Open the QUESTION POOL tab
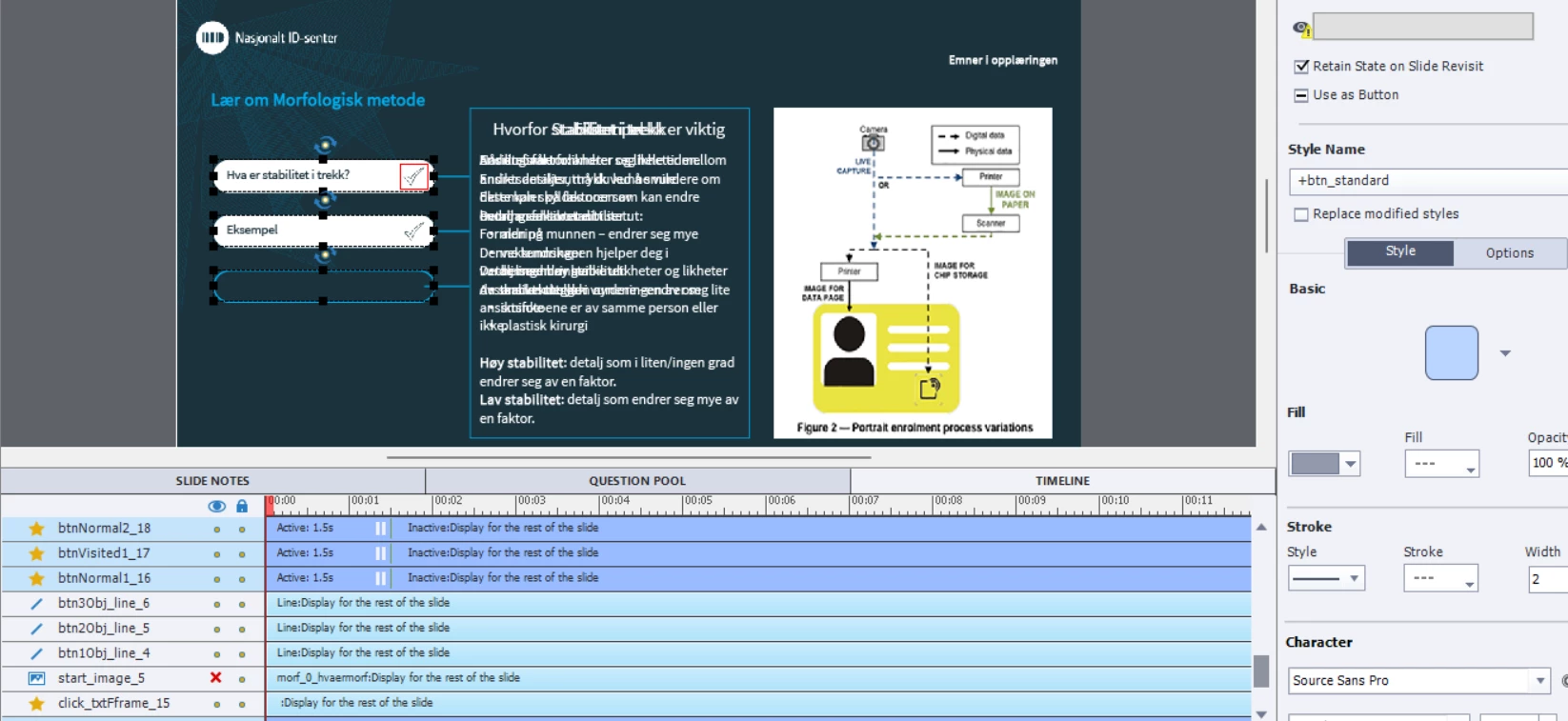 637,481
